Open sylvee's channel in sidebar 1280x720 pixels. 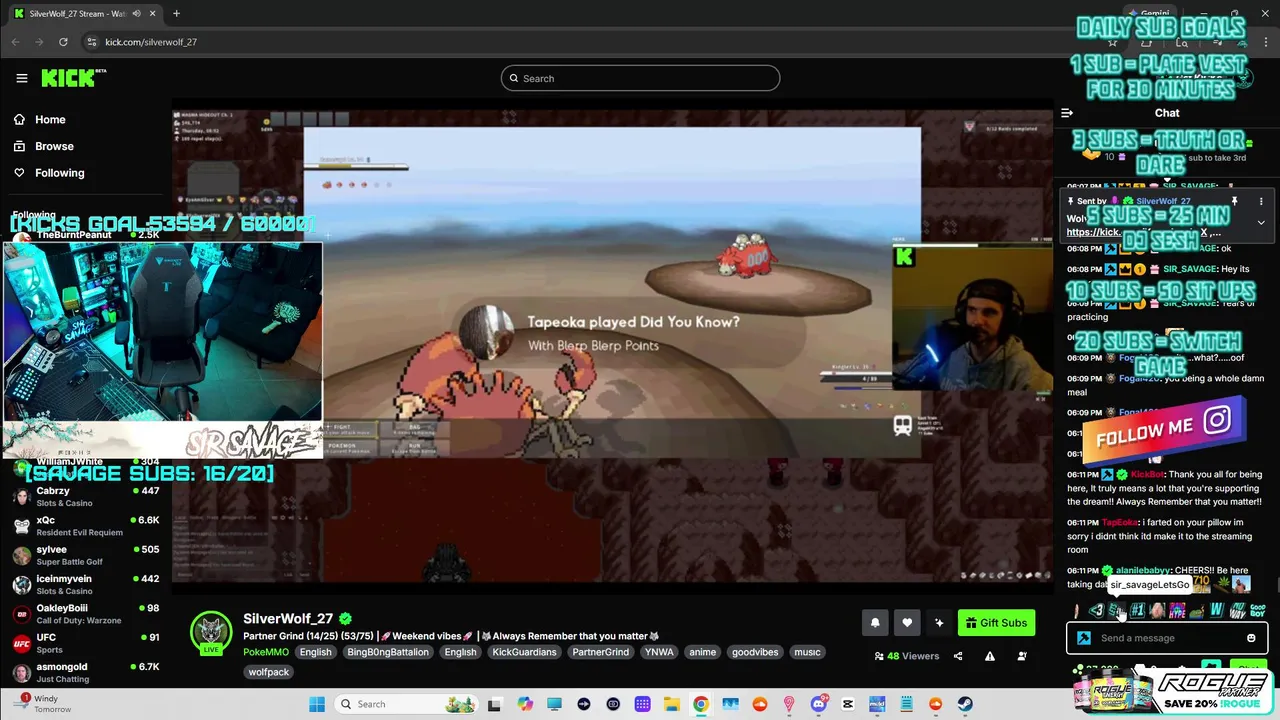click(x=86, y=555)
